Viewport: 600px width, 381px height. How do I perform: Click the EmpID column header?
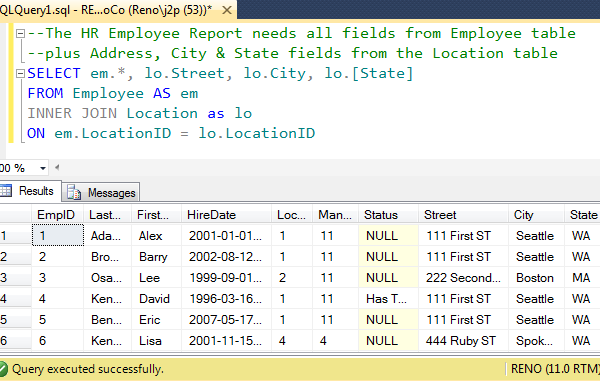[56, 215]
